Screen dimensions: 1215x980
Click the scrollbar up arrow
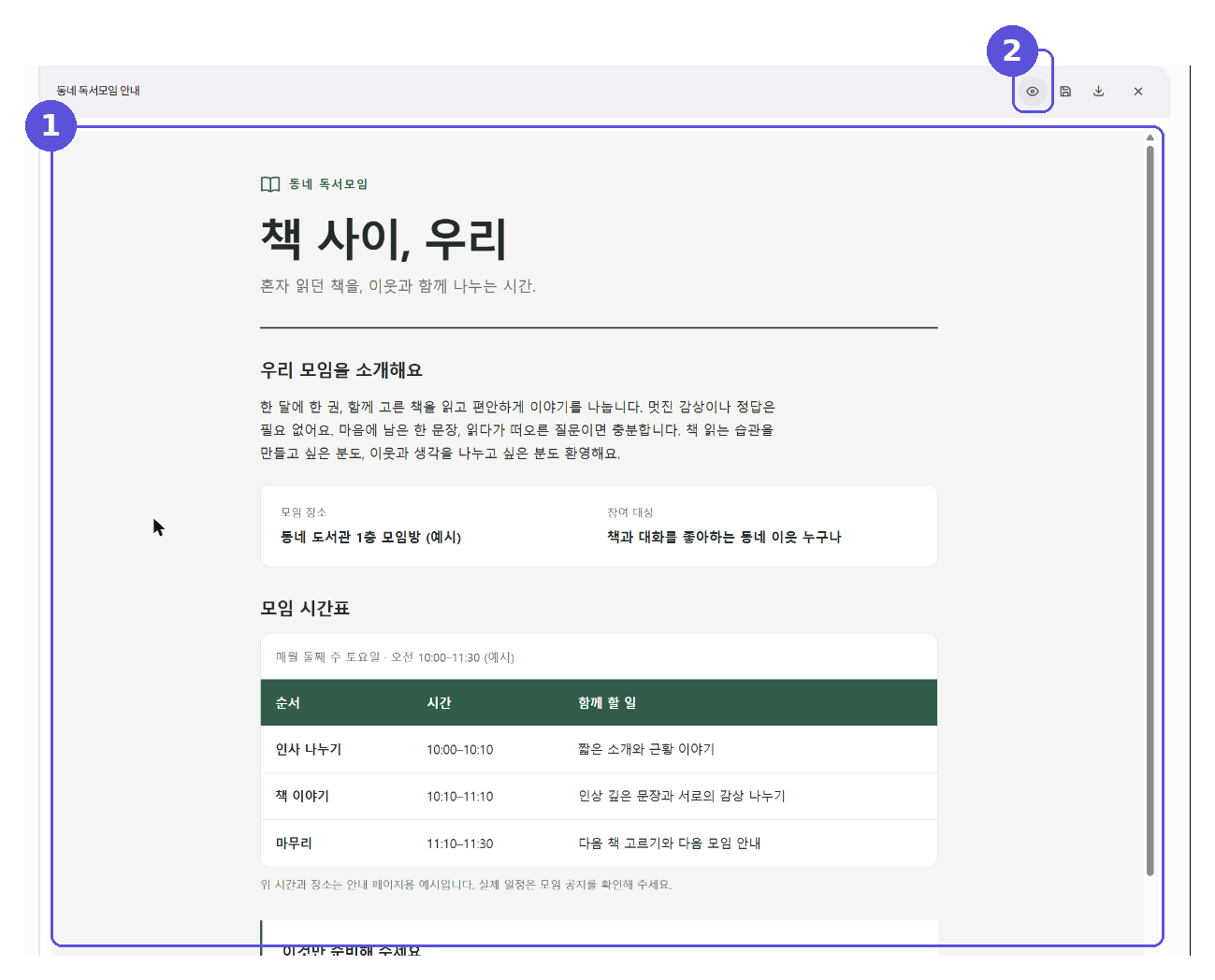point(1150,137)
